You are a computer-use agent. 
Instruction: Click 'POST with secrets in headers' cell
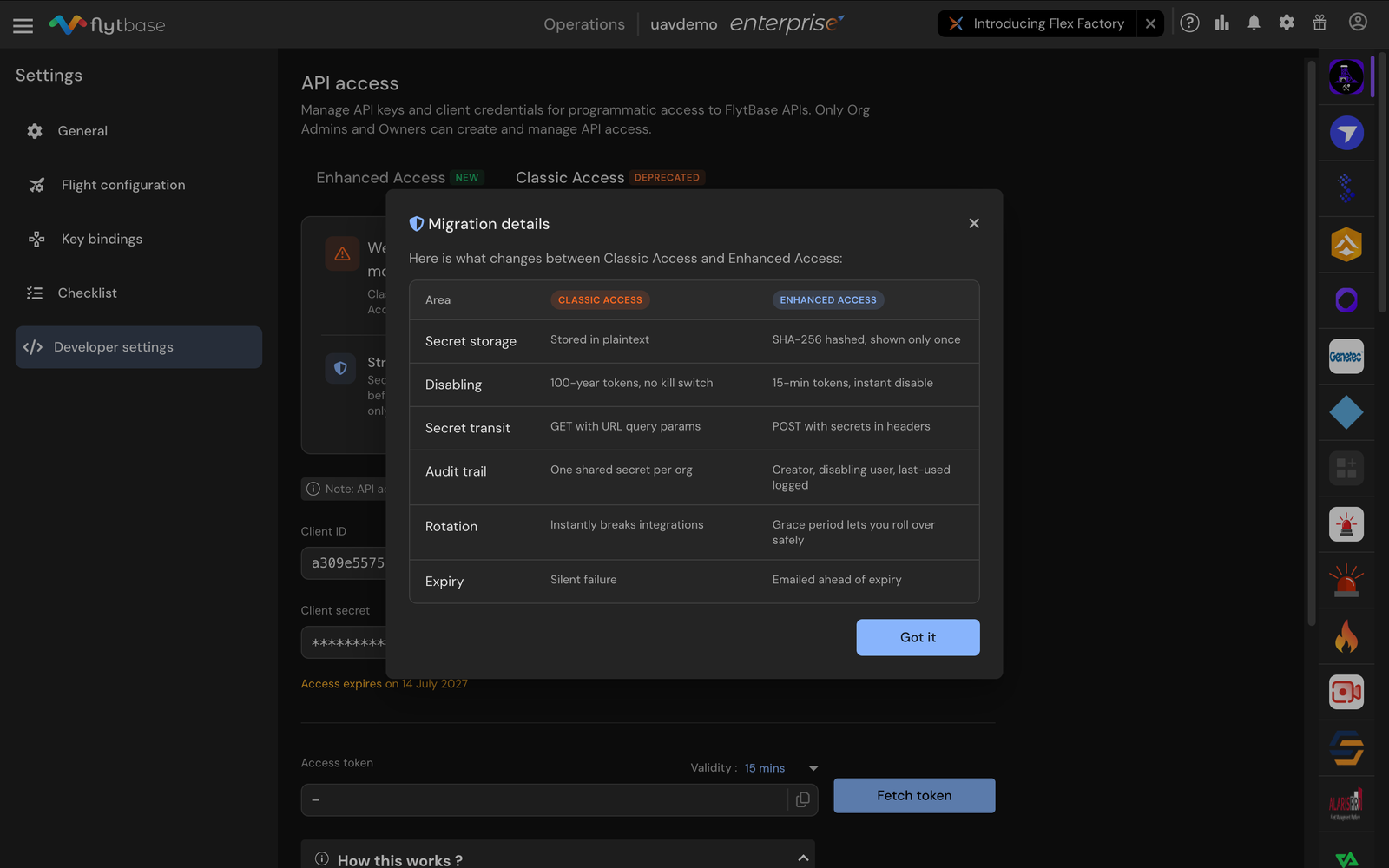click(x=851, y=426)
